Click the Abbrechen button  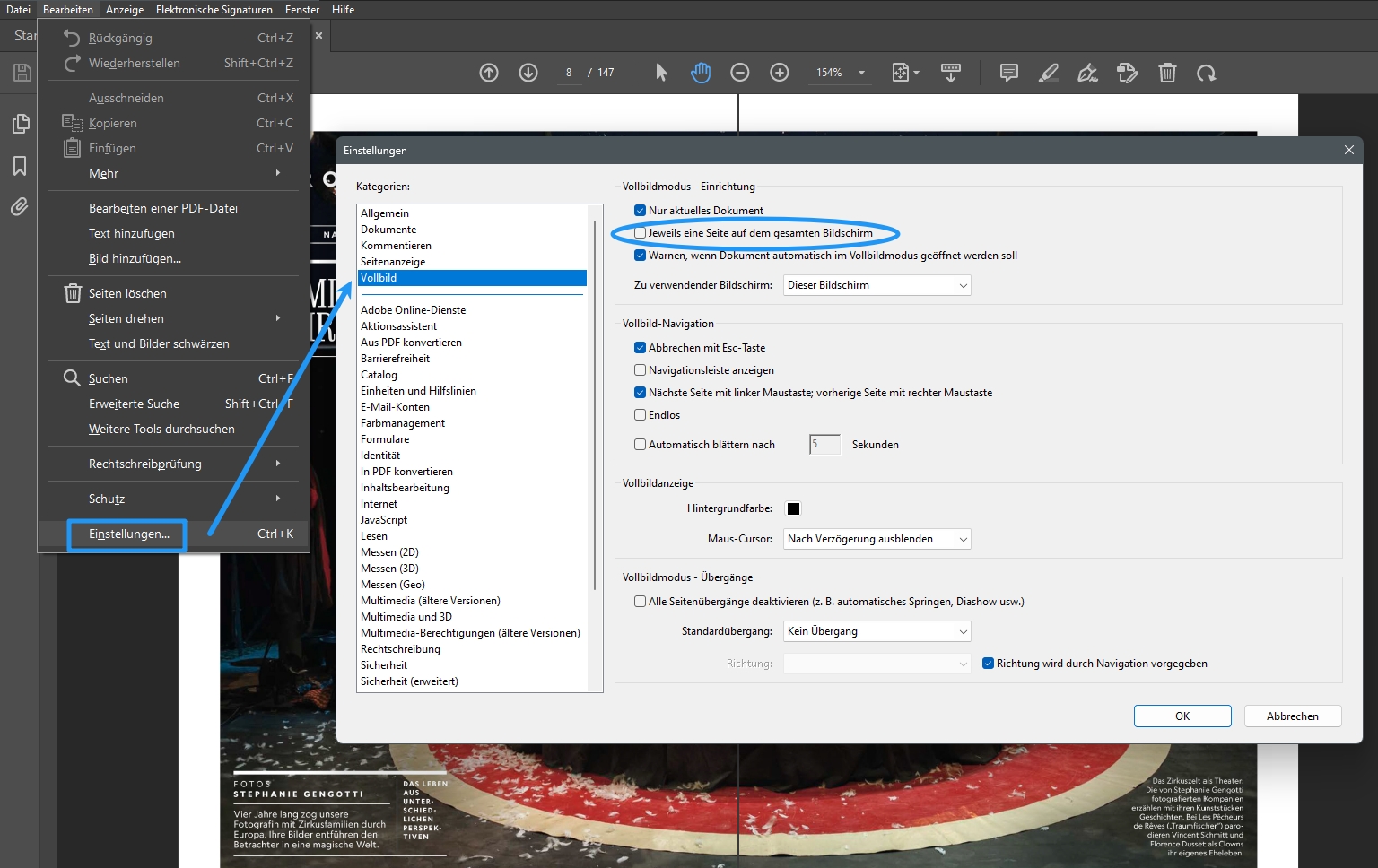tap(1292, 716)
